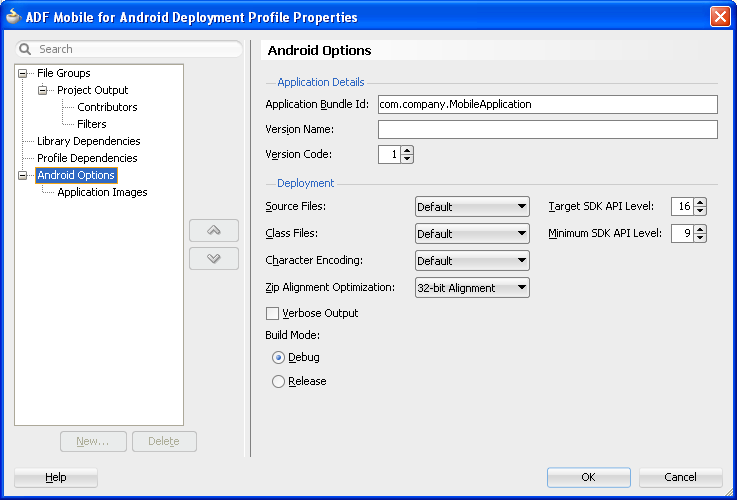Select the Debug build mode
The height and width of the screenshot is (500, 737).
[x=278, y=358]
